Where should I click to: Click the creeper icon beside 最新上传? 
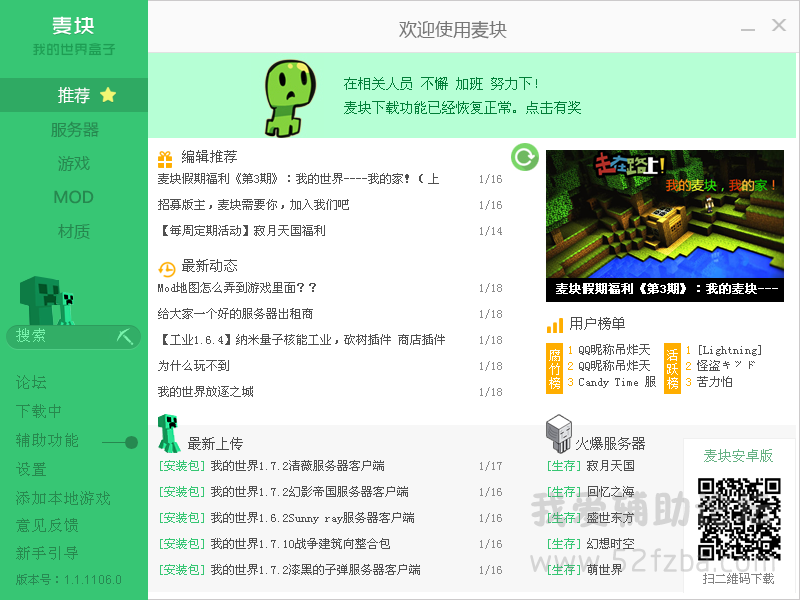169,433
